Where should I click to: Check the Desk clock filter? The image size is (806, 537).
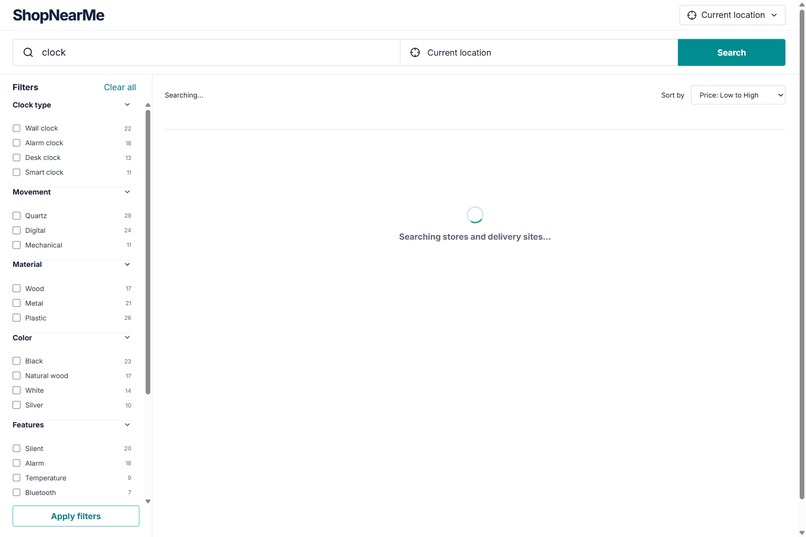(x=16, y=157)
